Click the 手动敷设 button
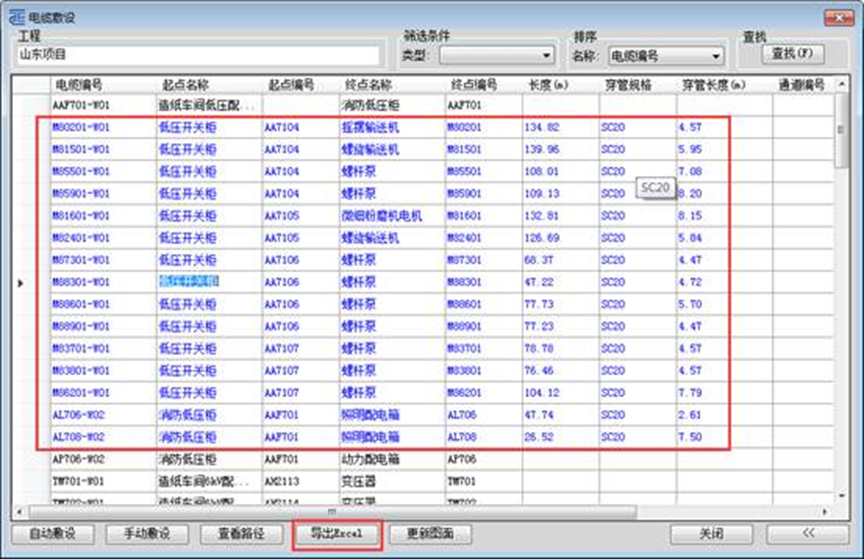 click(147, 534)
